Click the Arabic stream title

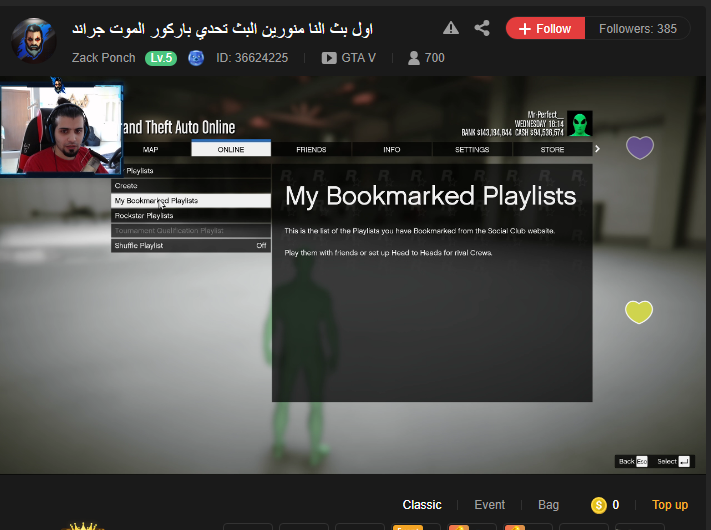(222, 29)
